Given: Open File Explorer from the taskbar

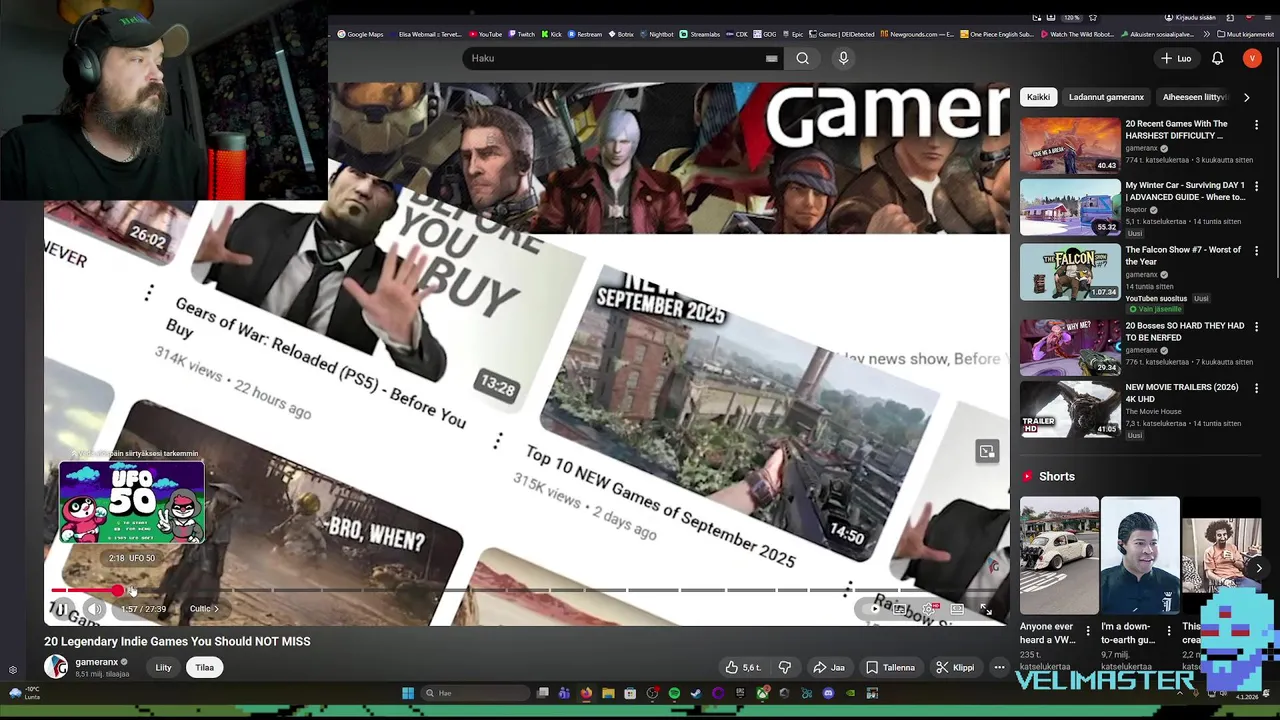Looking at the screenshot, I should coord(608,693).
